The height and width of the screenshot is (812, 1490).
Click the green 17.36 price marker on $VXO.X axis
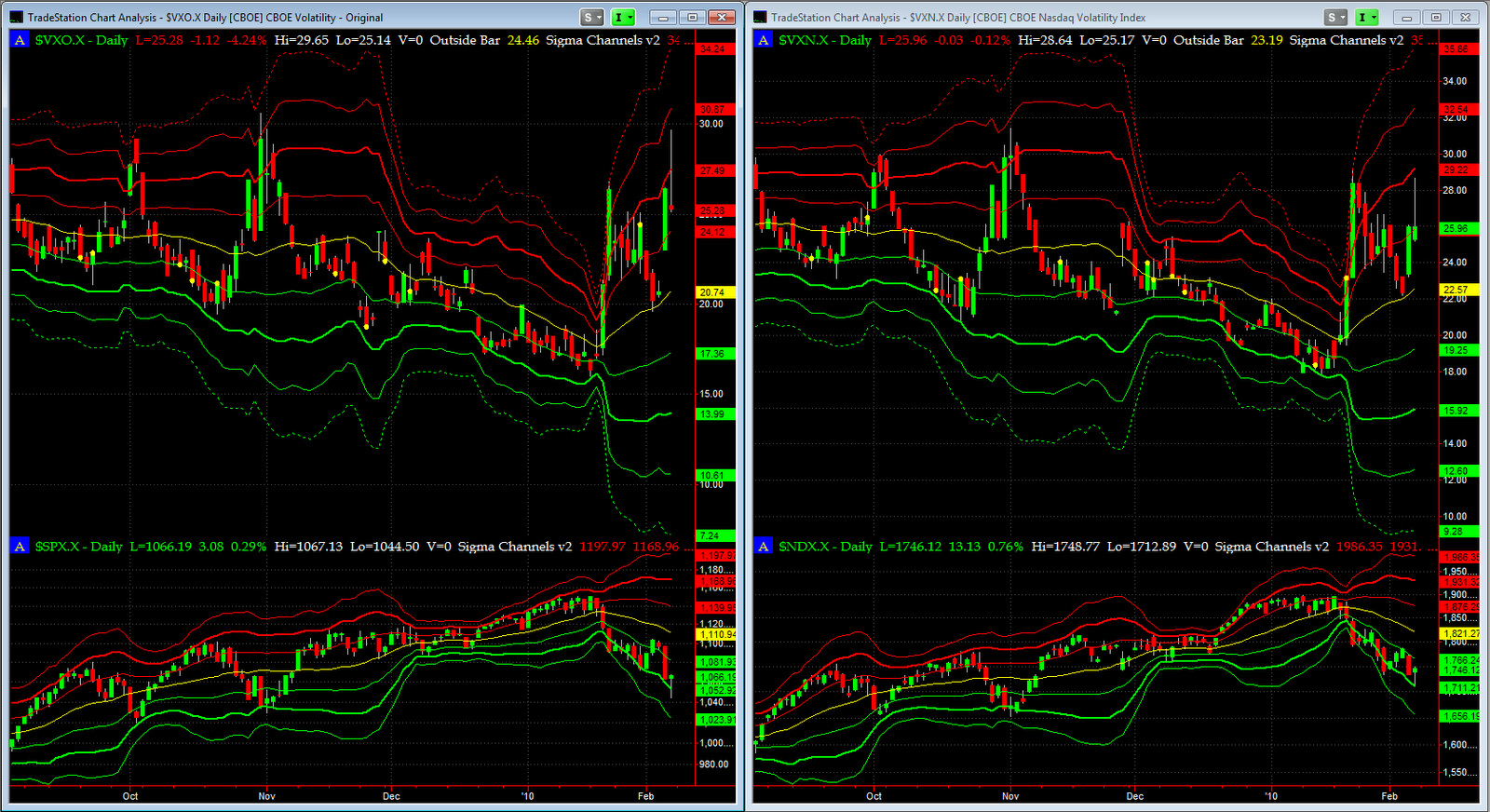(714, 354)
